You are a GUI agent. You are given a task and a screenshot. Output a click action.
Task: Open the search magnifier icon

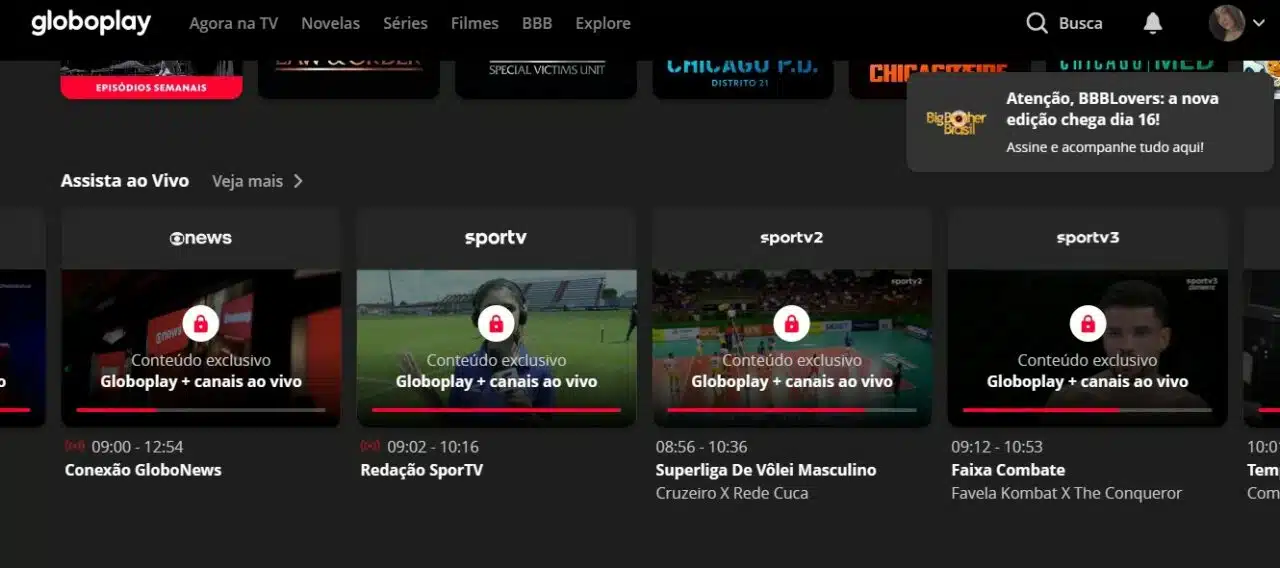1037,23
